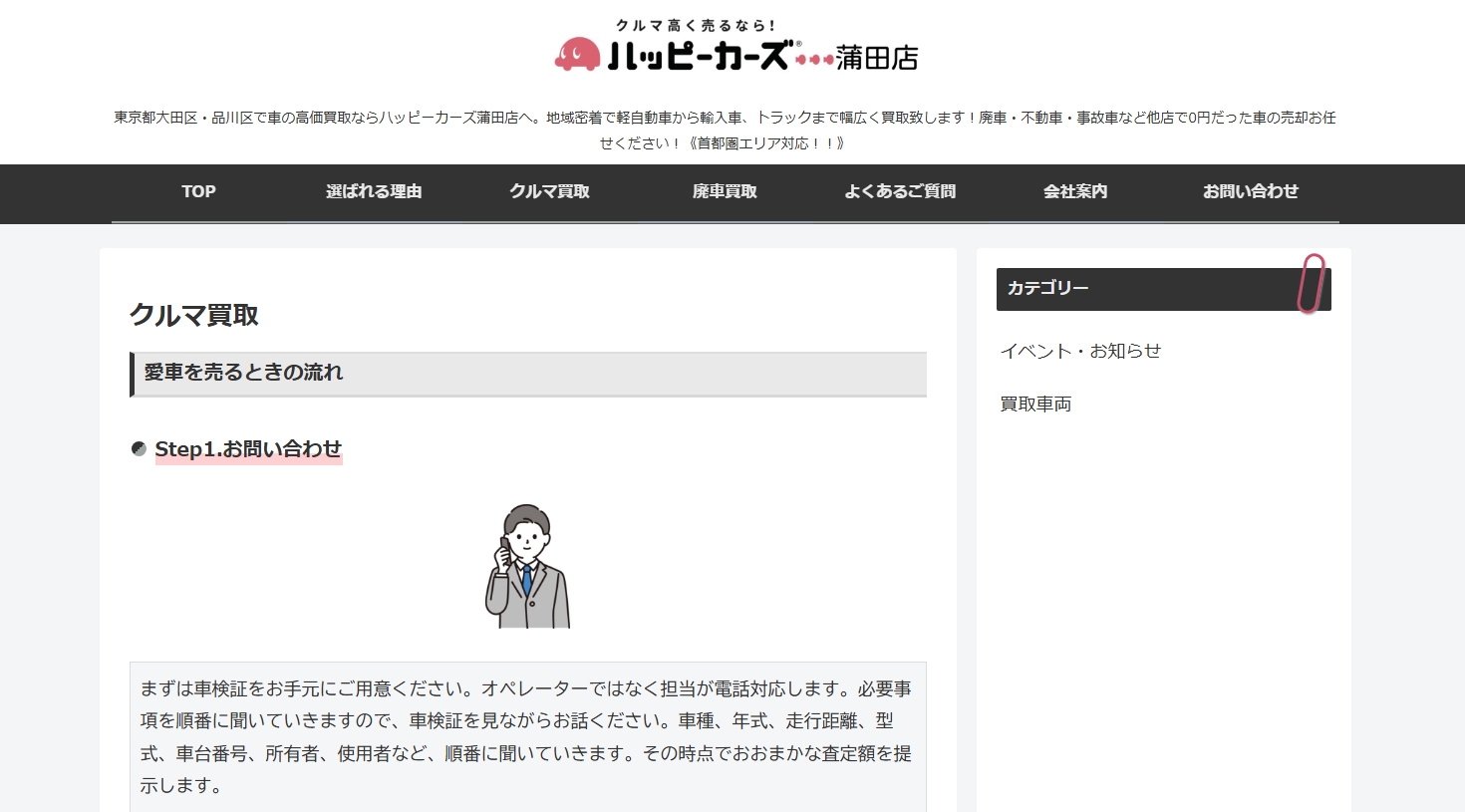Viewport: 1465px width, 812px height.
Task: Open the 選ばれる理由 menu item
Action: (x=374, y=192)
